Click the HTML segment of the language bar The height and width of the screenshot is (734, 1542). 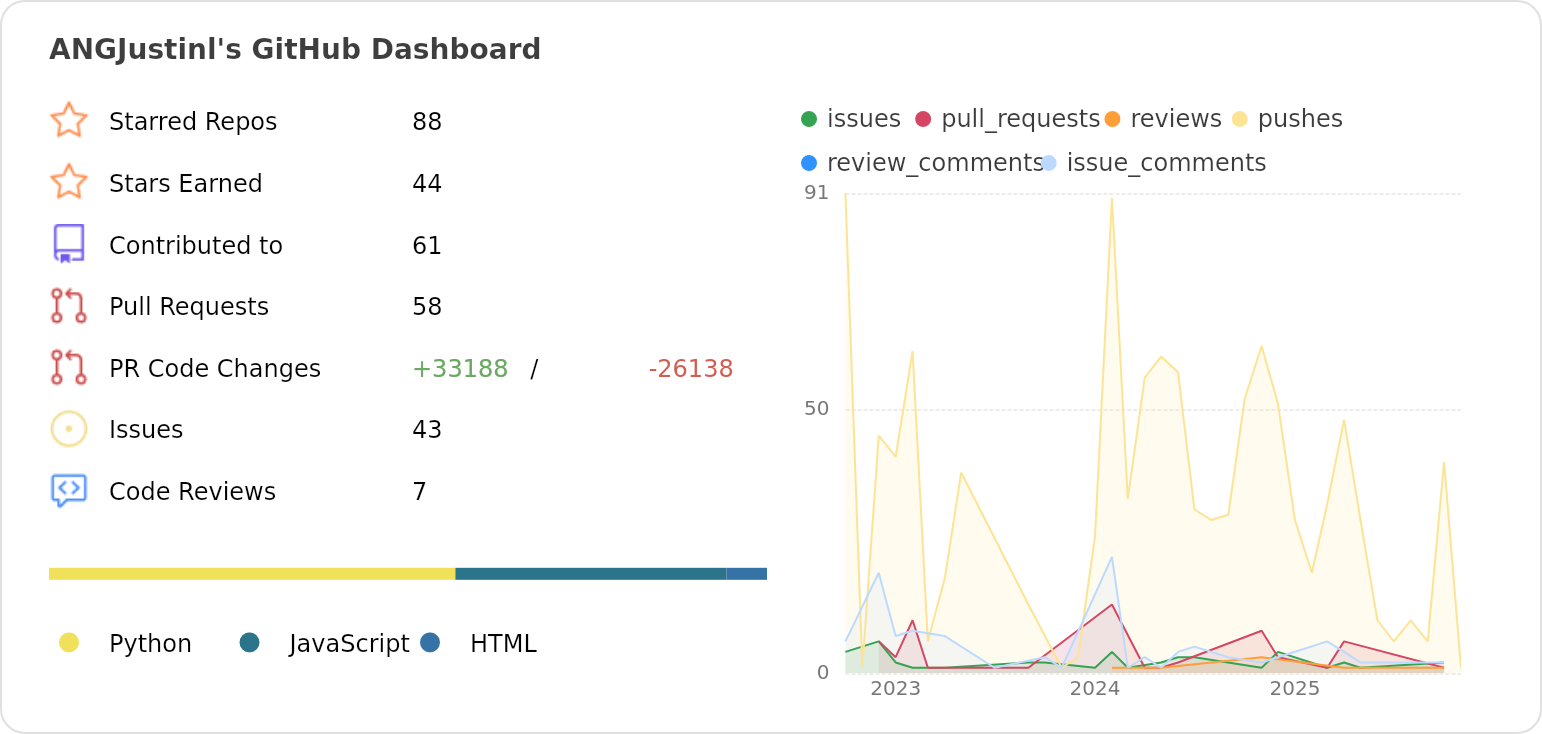(746, 573)
